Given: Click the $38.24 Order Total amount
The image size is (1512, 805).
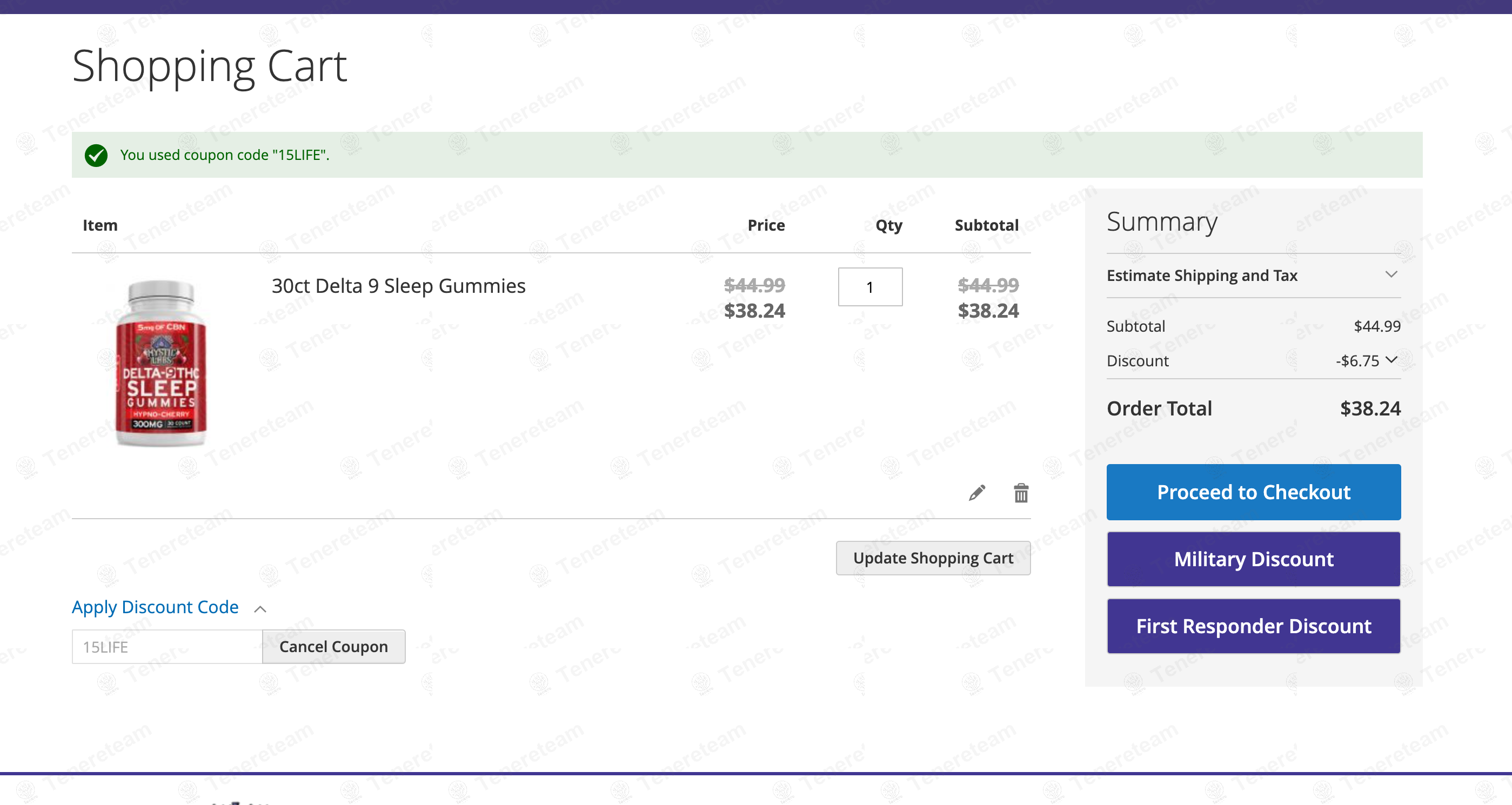Looking at the screenshot, I should pos(1369,408).
